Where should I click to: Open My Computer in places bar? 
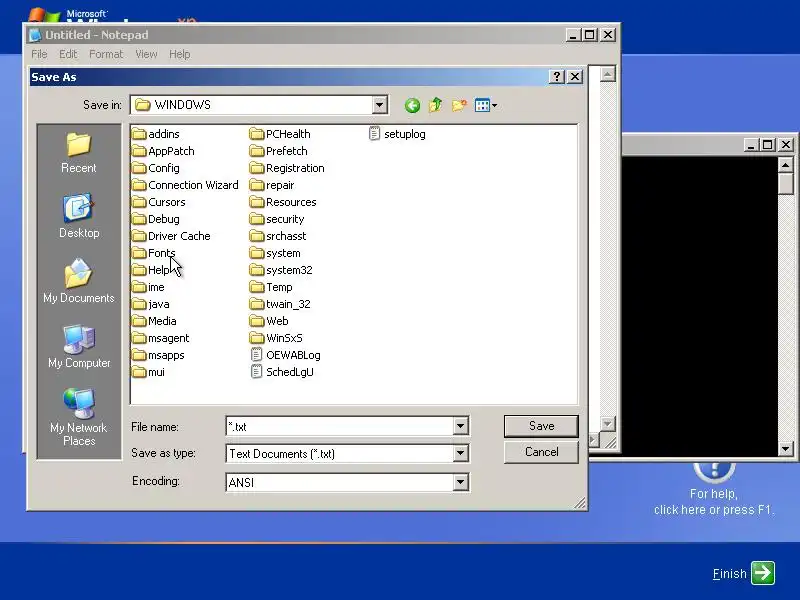coord(79,346)
